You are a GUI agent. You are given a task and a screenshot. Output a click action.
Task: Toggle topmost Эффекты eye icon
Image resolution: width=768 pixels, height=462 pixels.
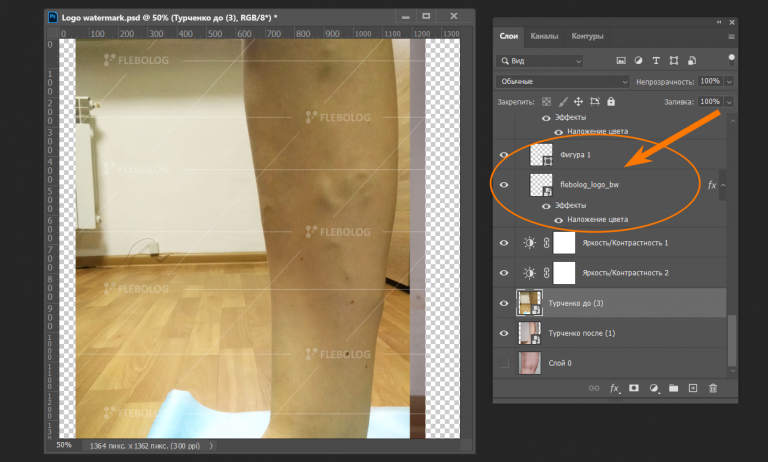click(x=546, y=118)
